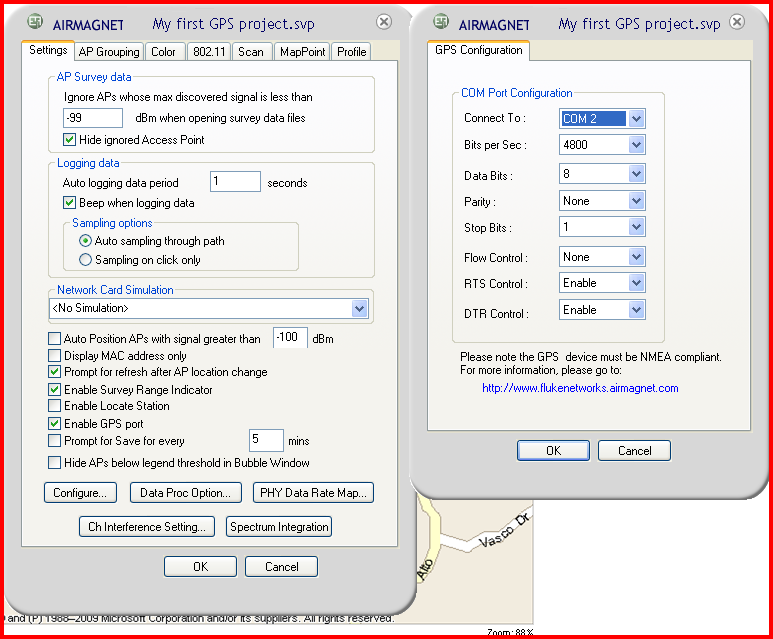
Task: Toggle Hide ignored Access Point checkbox
Action: 70,140
